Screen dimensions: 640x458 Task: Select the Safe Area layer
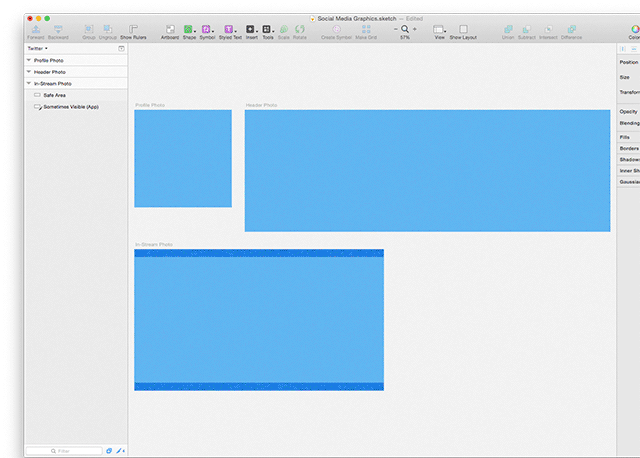click(76, 95)
